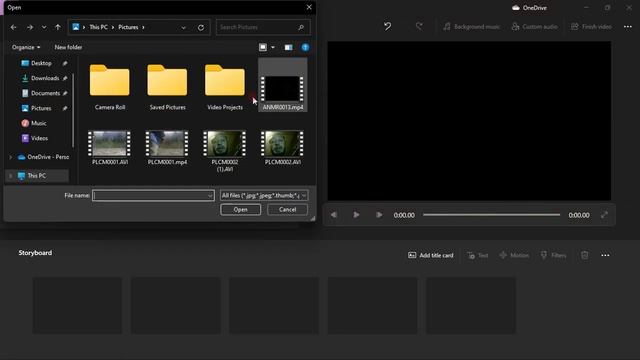640x360 pixels.
Task: Click the storyboard Text tool
Action: click(x=478, y=256)
